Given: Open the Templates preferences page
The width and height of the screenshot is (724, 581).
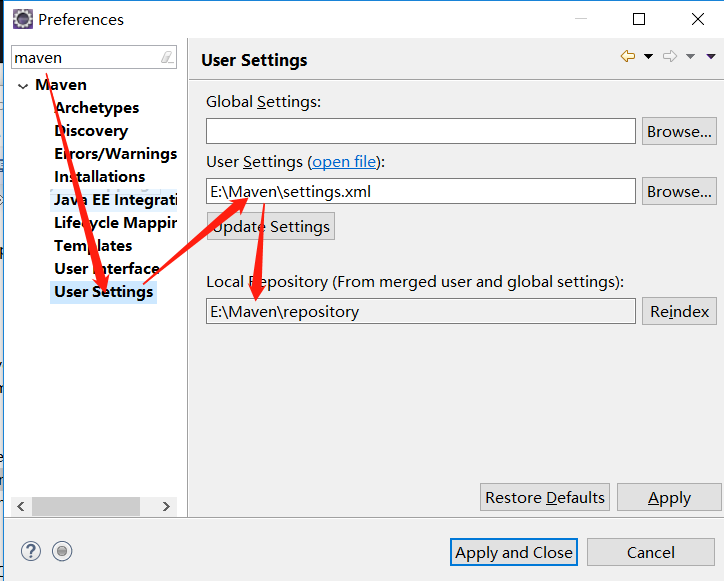Looking at the screenshot, I should (x=93, y=246).
